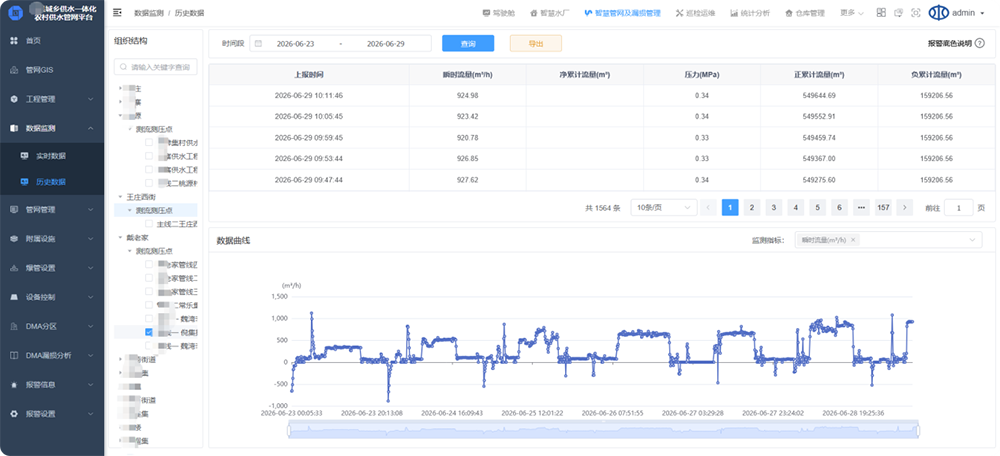Toggle fullscreen icon in header

coord(916,13)
